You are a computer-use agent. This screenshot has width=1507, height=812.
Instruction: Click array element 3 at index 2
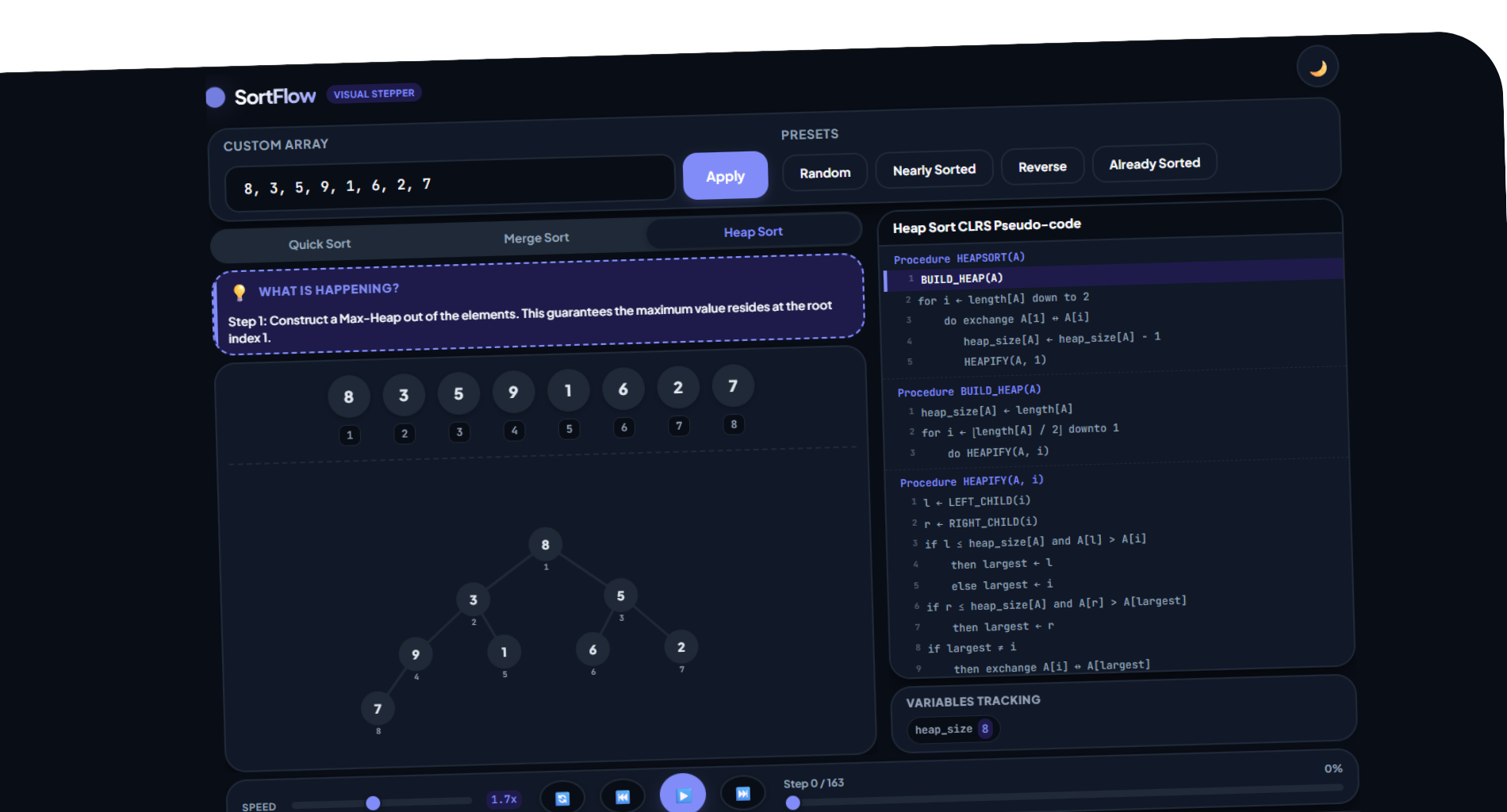pyautogui.click(x=404, y=395)
